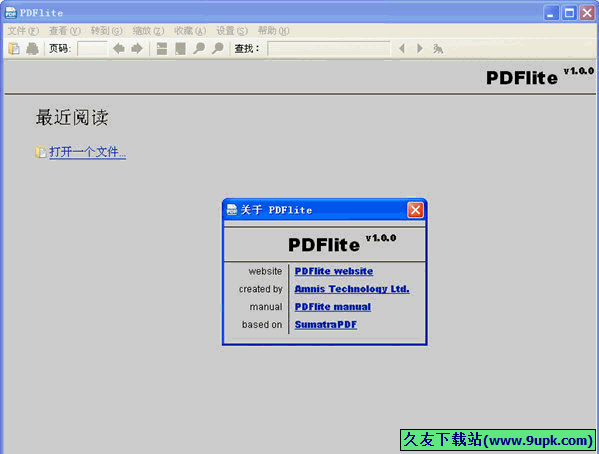Viewport: 599px width, 454px height.
Task: Open the 查看(V) menu
Action: pyautogui.click(x=65, y=31)
